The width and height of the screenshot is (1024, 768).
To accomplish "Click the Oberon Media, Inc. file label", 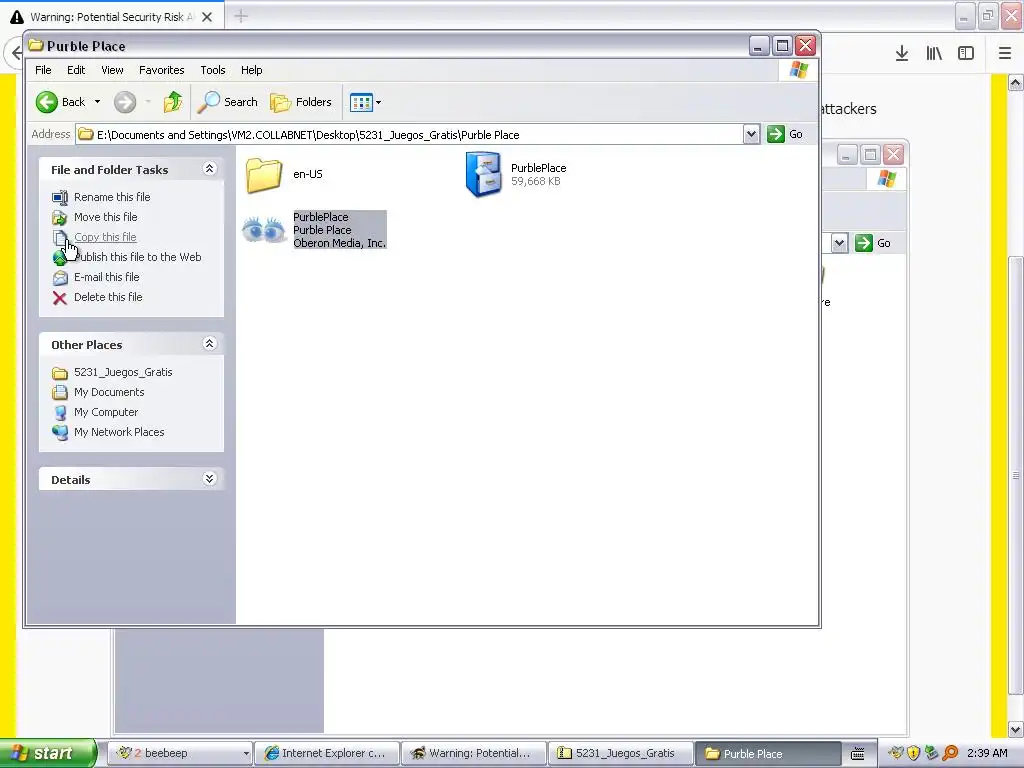I will tap(340, 243).
